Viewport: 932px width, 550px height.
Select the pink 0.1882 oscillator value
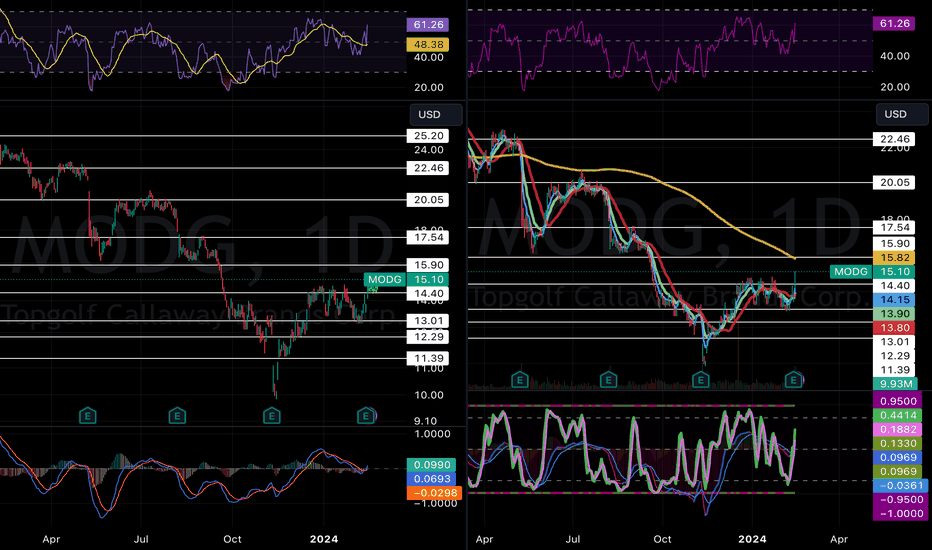(898, 429)
